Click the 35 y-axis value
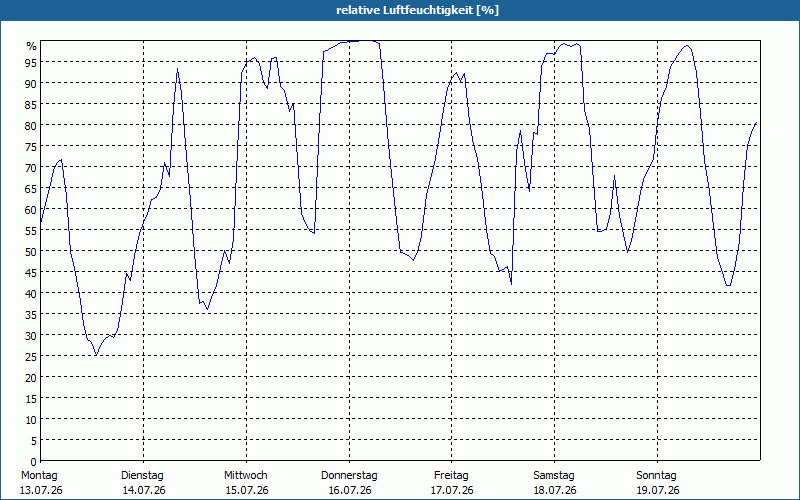 pyautogui.click(x=31, y=314)
